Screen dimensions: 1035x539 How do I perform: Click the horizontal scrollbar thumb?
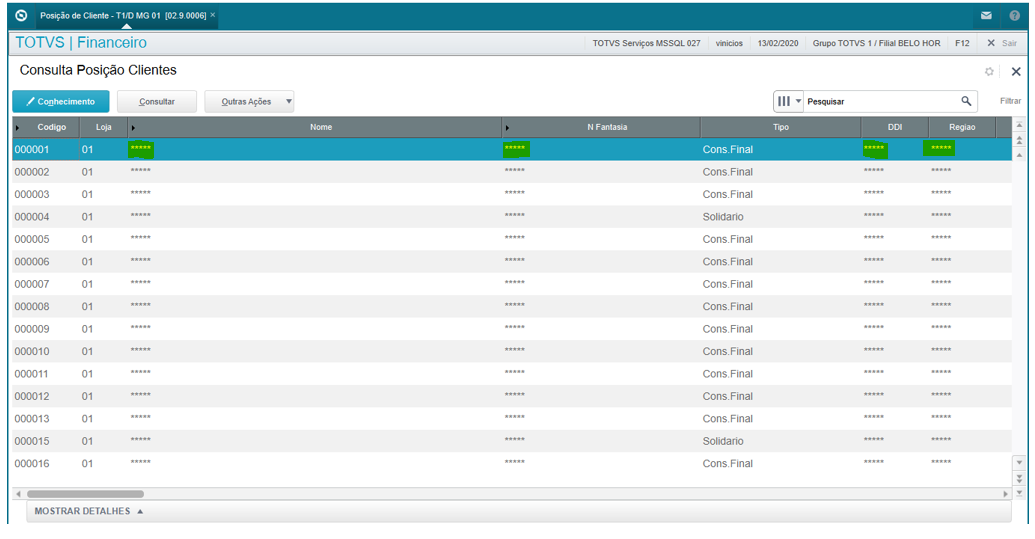tap(85, 493)
